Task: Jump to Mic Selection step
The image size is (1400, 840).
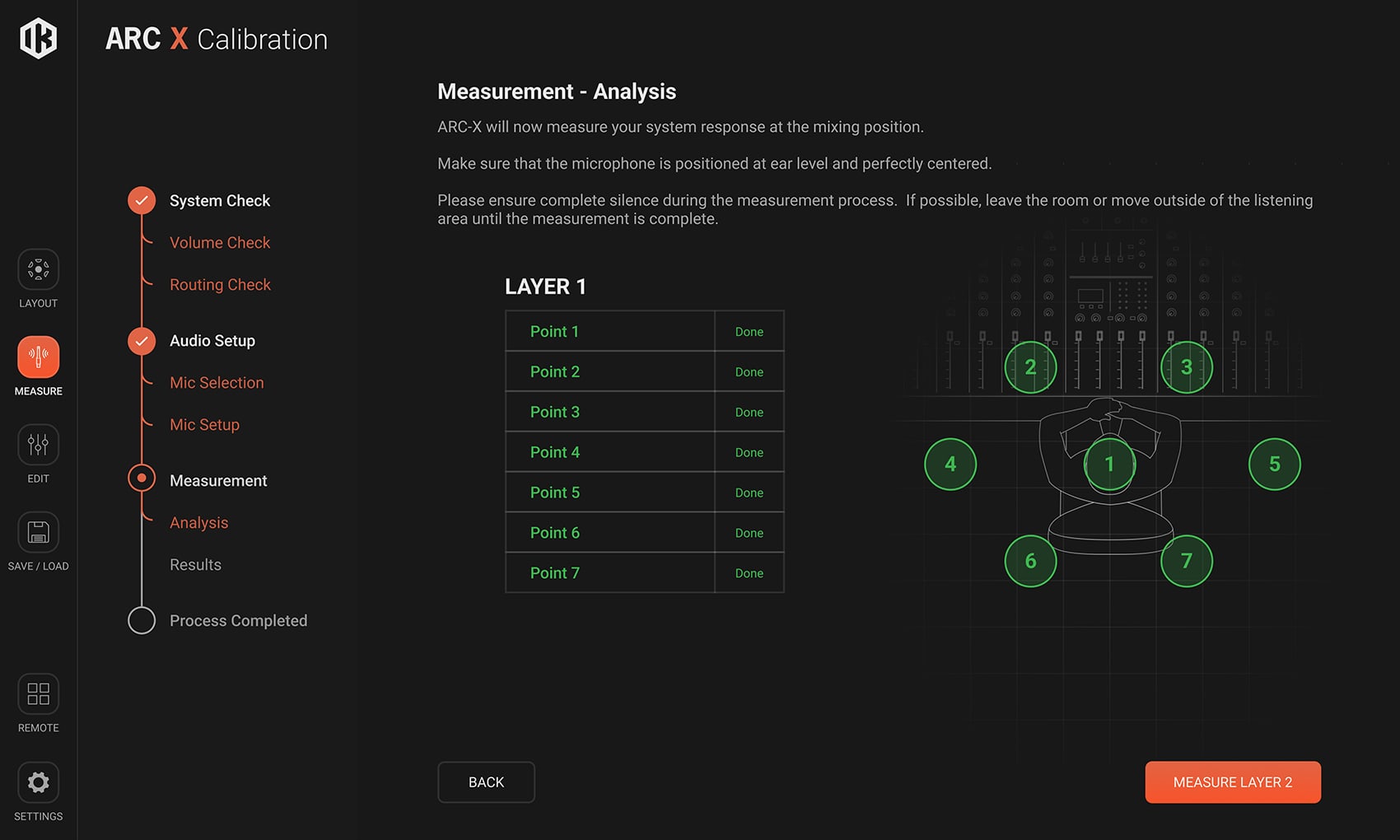Action: pos(217,383)
